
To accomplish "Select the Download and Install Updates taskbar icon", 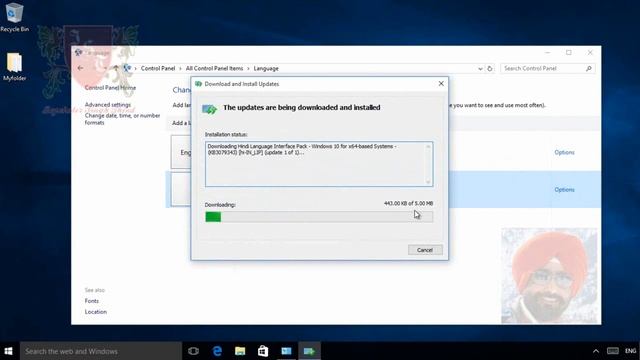I will point(309,351).
